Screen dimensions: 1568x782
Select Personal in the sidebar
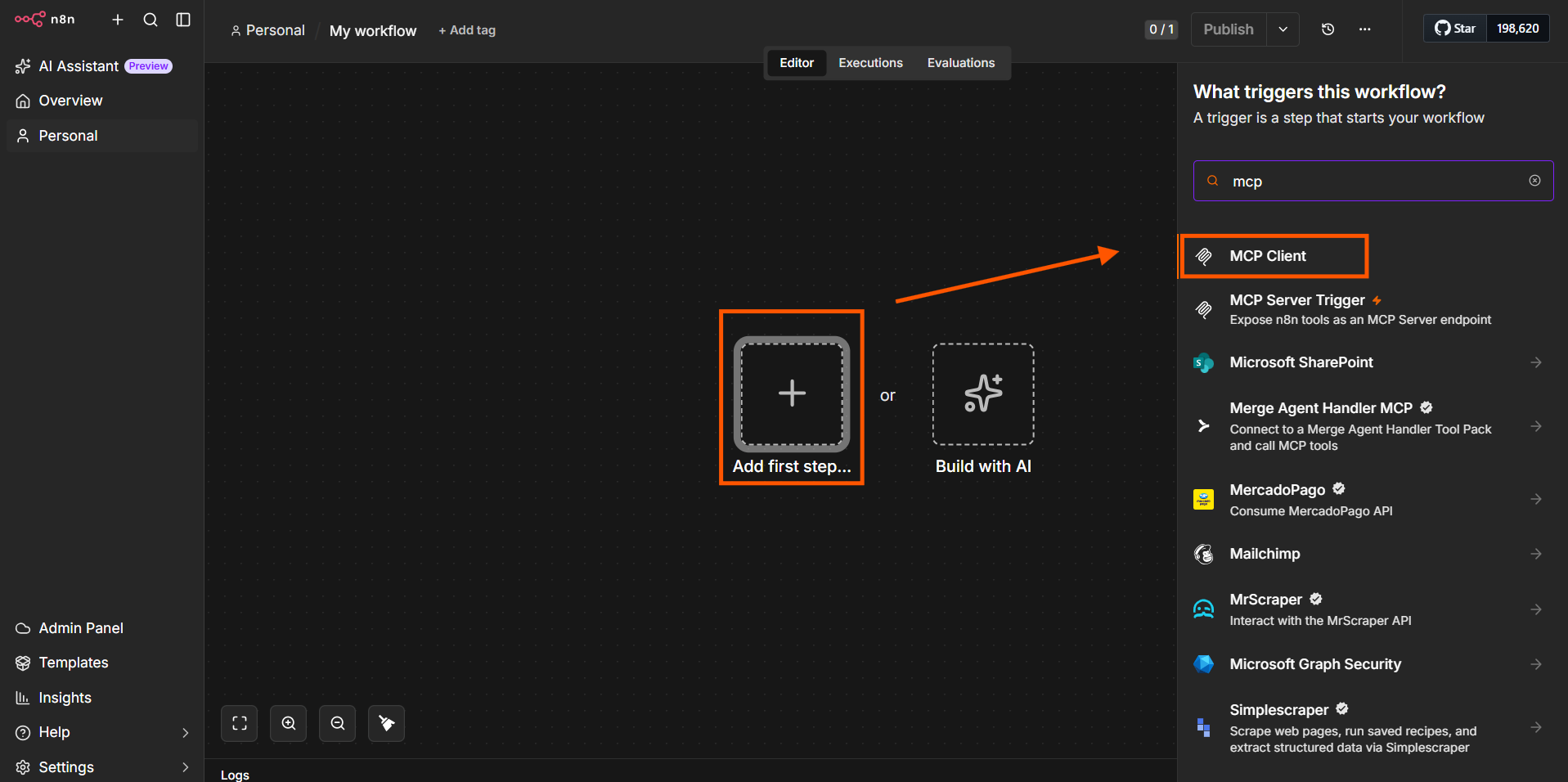(x=101, y=136)
